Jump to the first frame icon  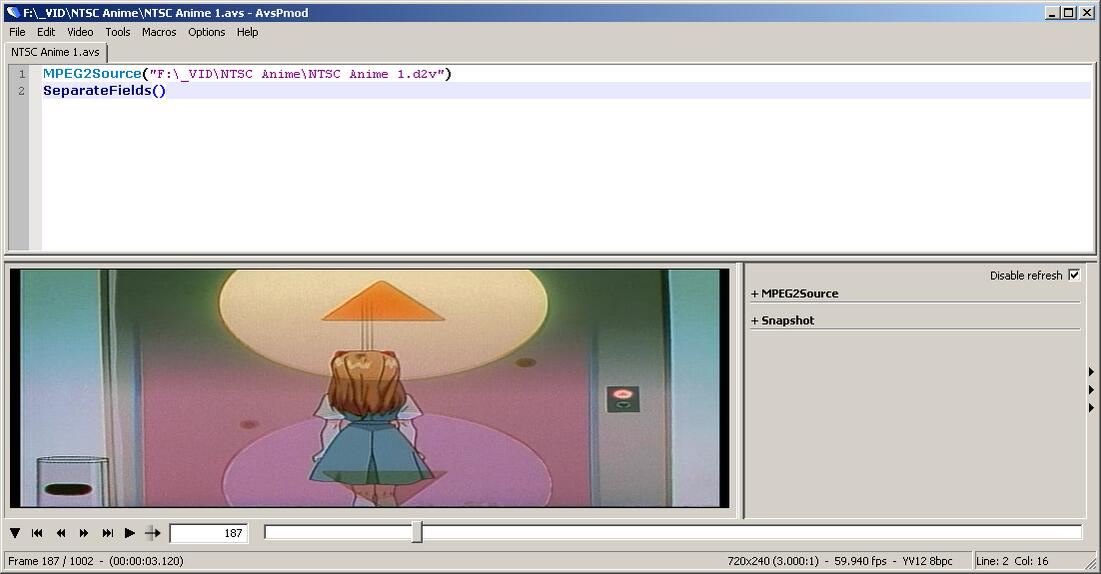click(x=37, y=533)
